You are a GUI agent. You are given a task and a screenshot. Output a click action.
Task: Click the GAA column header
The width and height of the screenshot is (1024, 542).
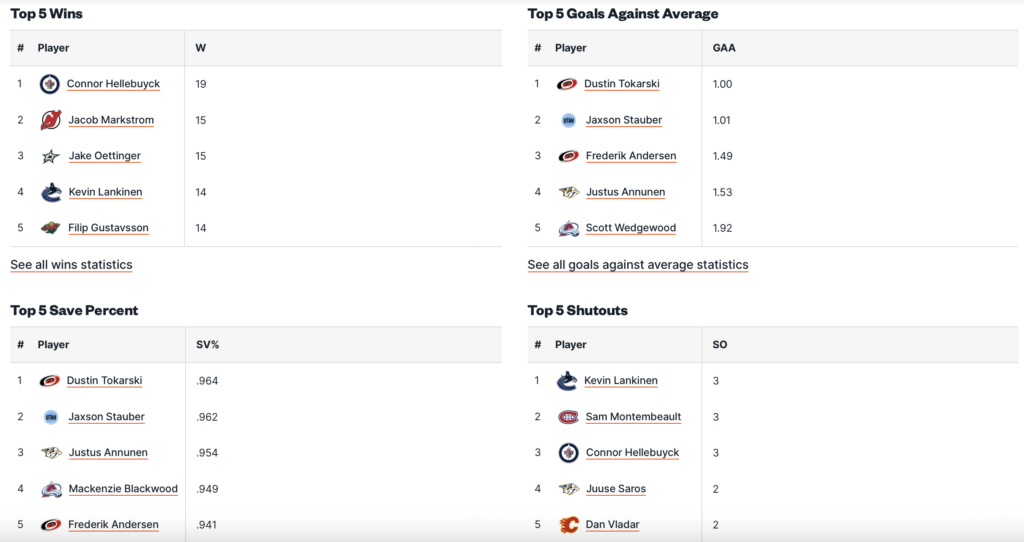(x=724, y=48)
